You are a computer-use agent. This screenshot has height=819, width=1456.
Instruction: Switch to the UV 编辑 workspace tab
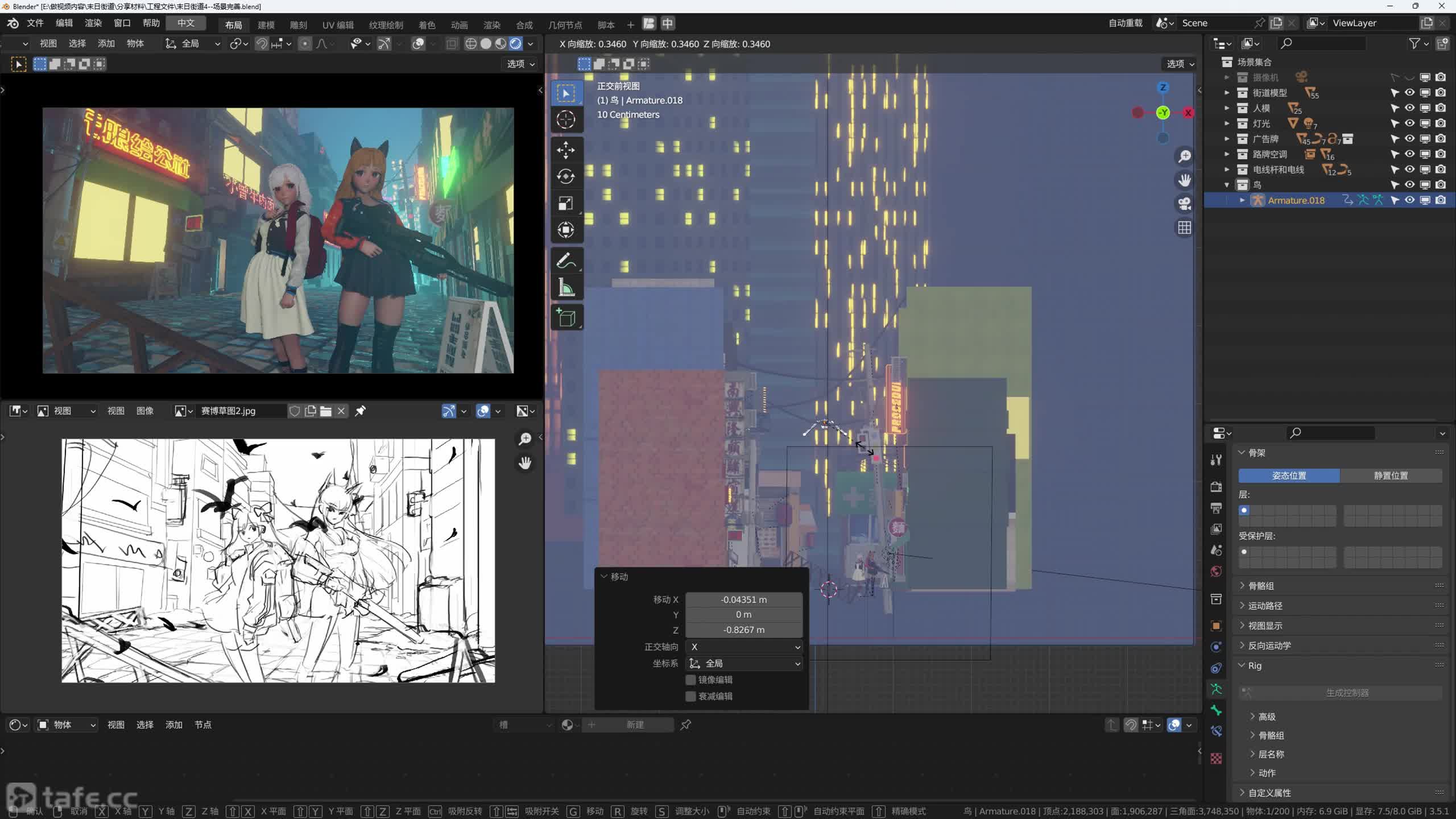pos(338,24)
